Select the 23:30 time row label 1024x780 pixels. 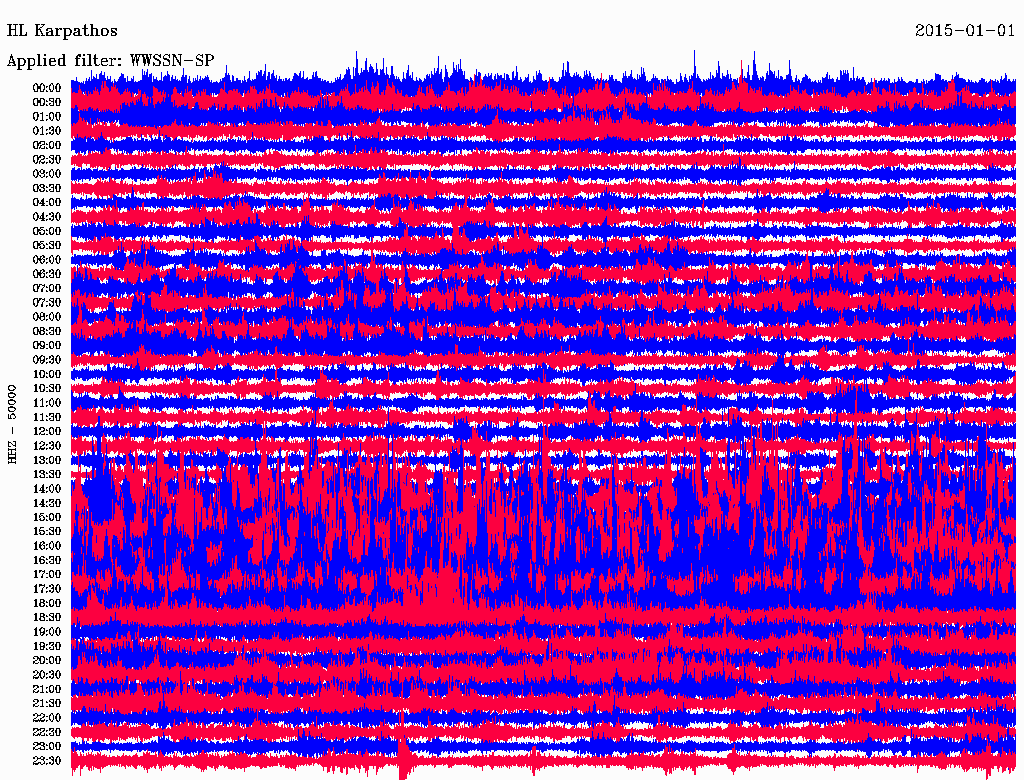(47, 761)
